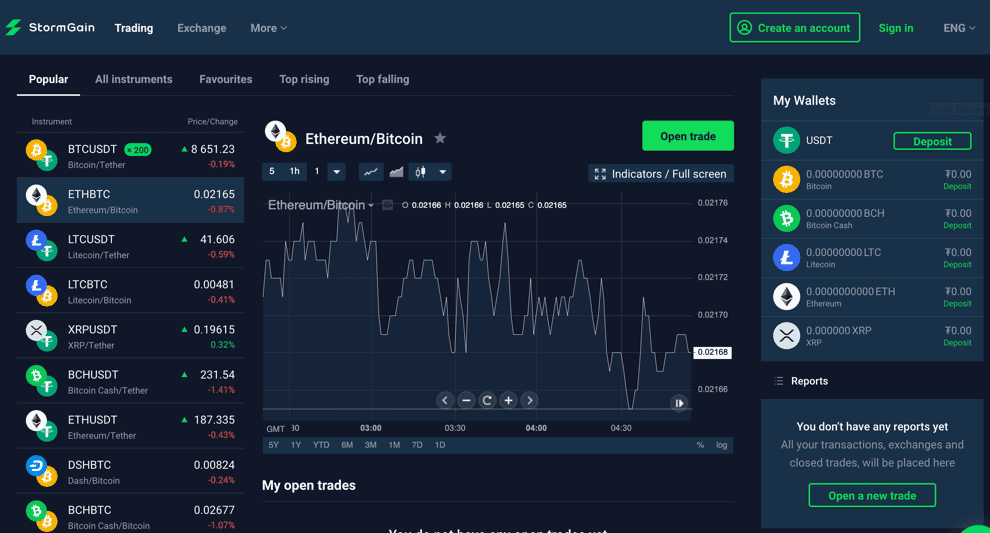Zoom out chart with the minus button
990x533 pixels.
coord(466,400)
